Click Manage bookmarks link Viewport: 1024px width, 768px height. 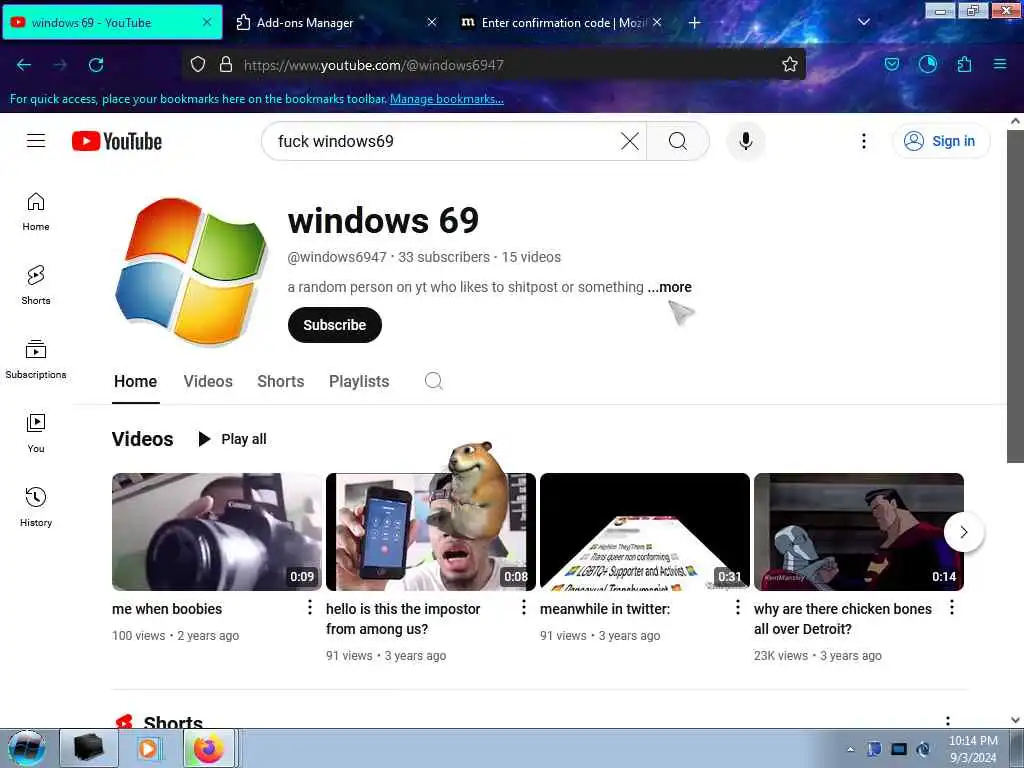point(447,99)
